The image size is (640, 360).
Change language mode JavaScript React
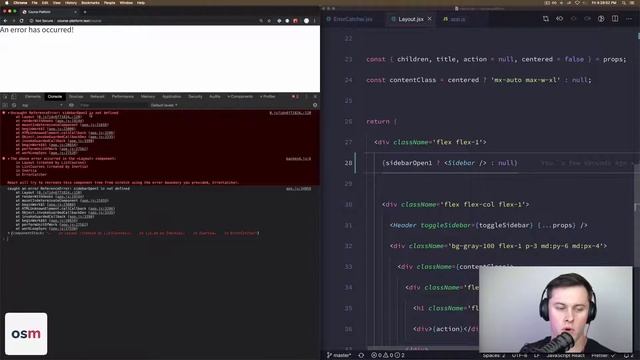point(566,356)
